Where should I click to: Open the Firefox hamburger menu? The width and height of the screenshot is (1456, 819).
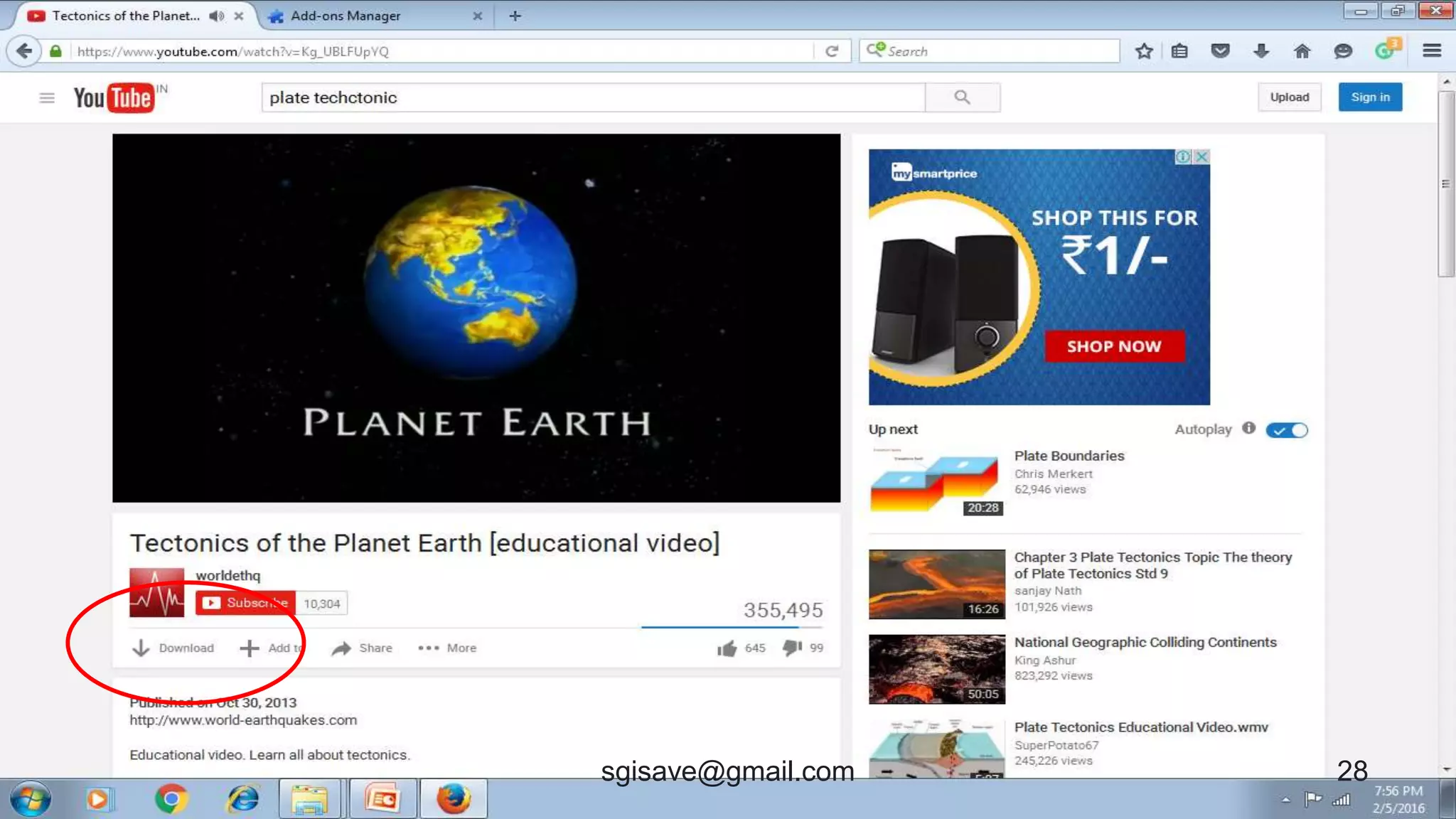pos(1432,51)
